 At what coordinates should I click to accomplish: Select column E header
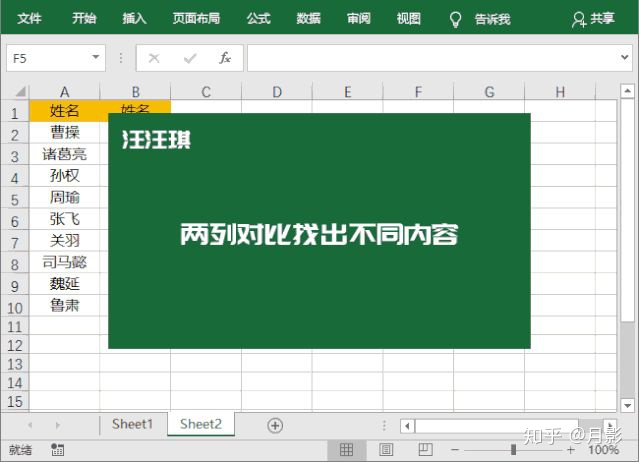pyautogui.click(x=348, y=92)
